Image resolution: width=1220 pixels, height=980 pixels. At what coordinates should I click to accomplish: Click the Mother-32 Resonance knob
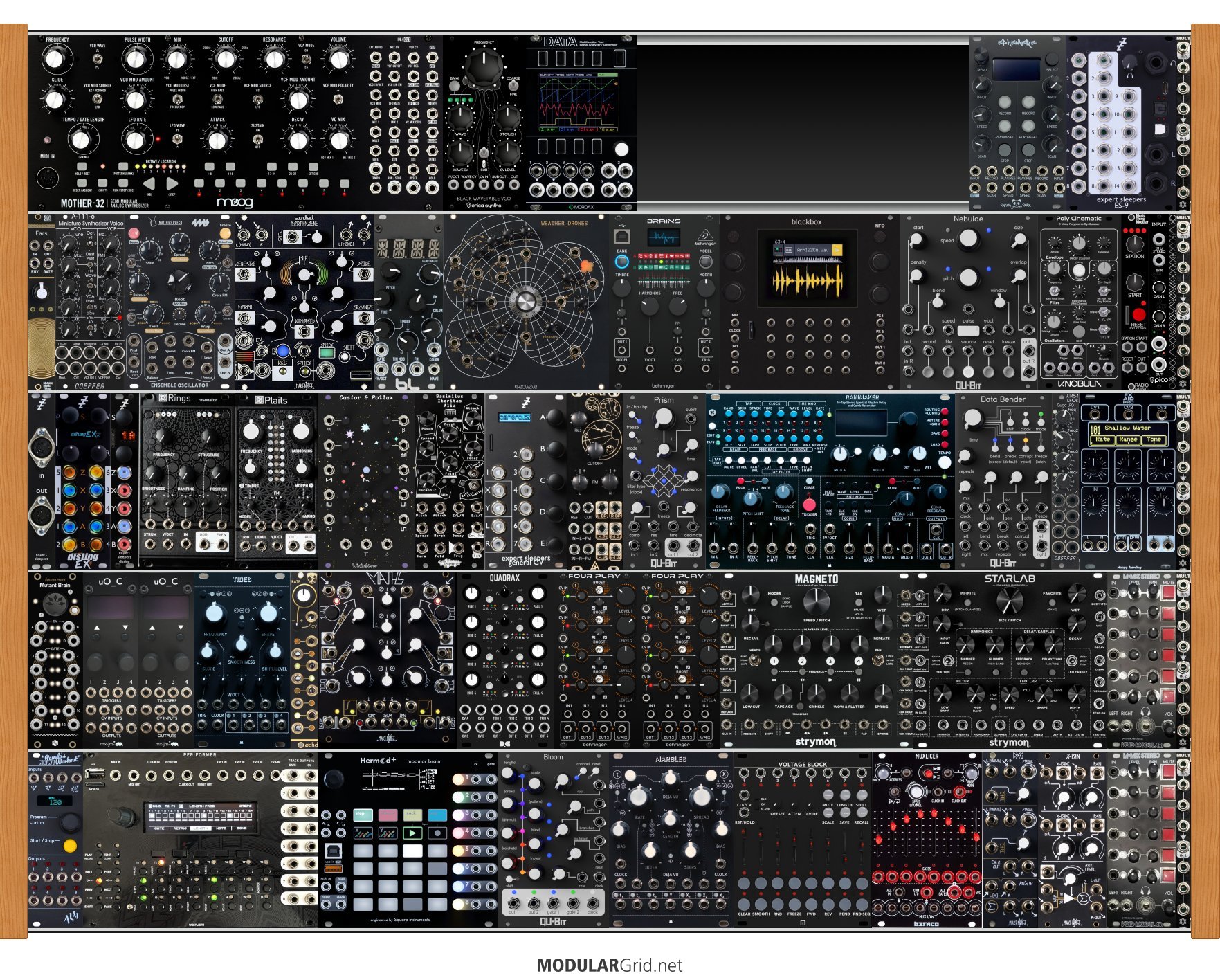(274, 60)
